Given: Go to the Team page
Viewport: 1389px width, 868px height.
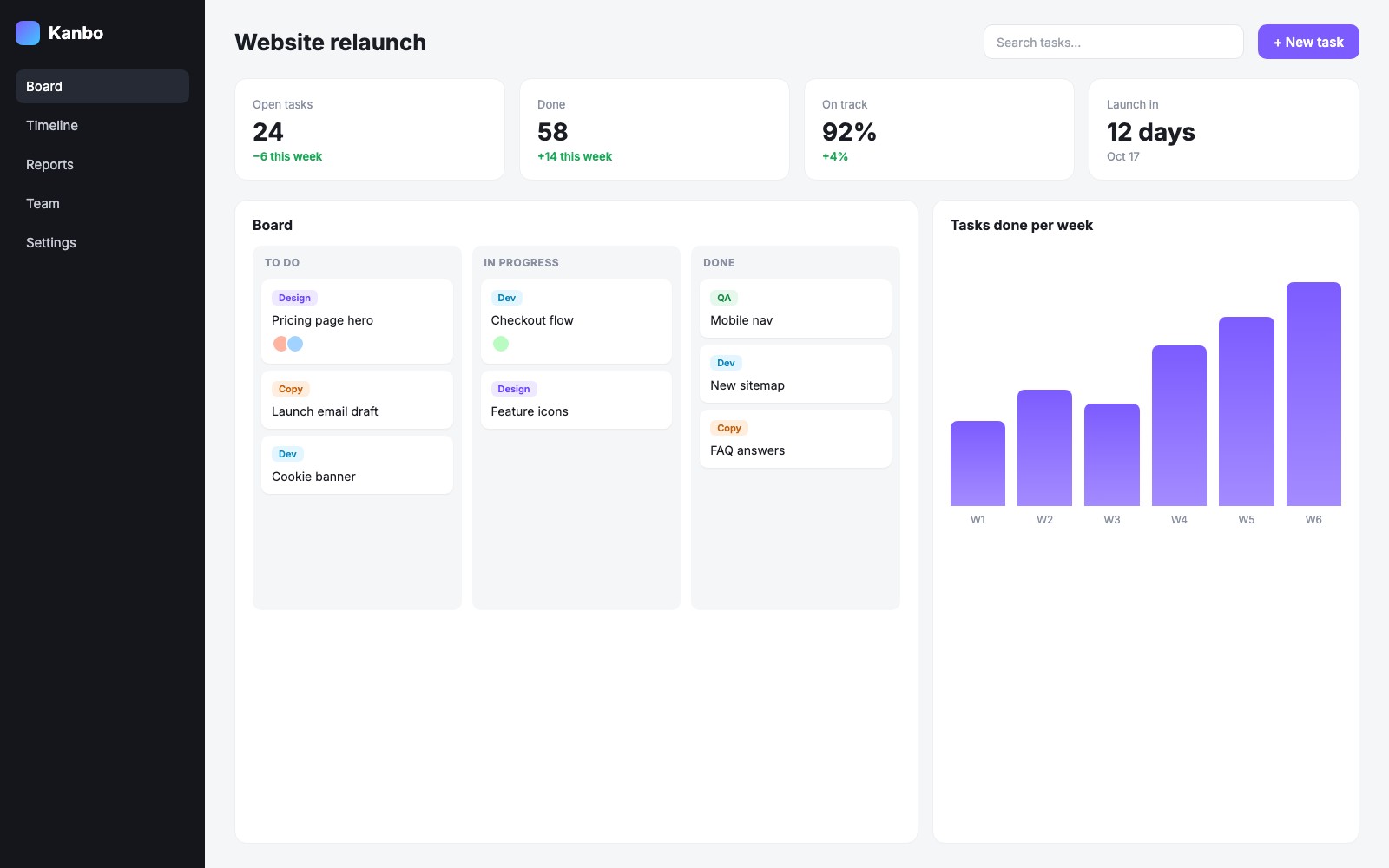Looking at the screenshot, I should tap(102, 204).
